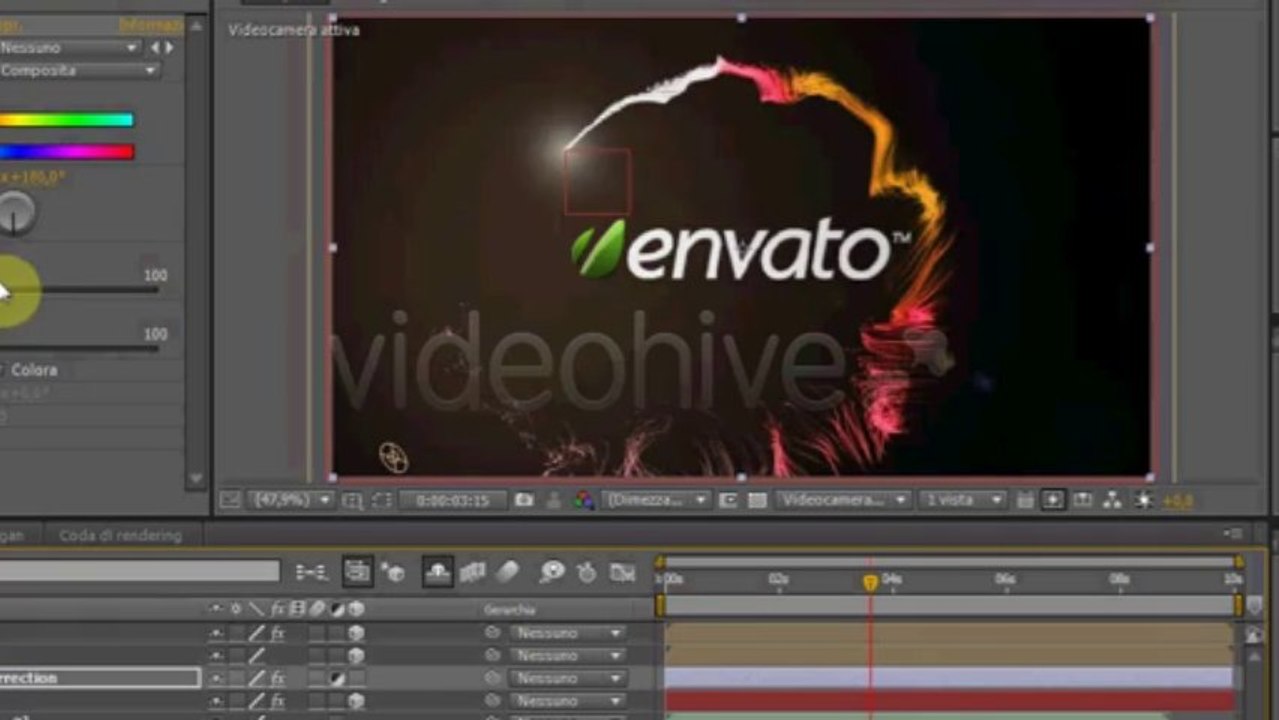Open the composition flowchart from the viewer bar
The height and width of the screenshot is (720, 1279).
(1112, 500)
